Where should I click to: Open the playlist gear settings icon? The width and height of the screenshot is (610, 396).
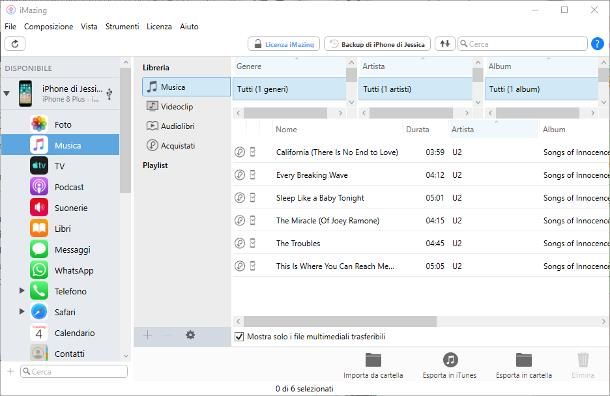(190, 335)
